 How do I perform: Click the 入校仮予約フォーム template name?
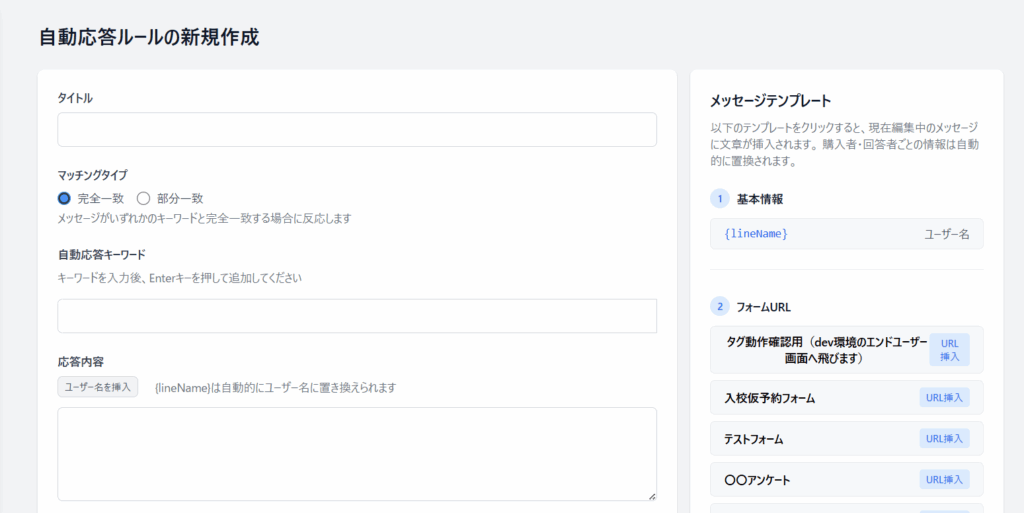770,398
